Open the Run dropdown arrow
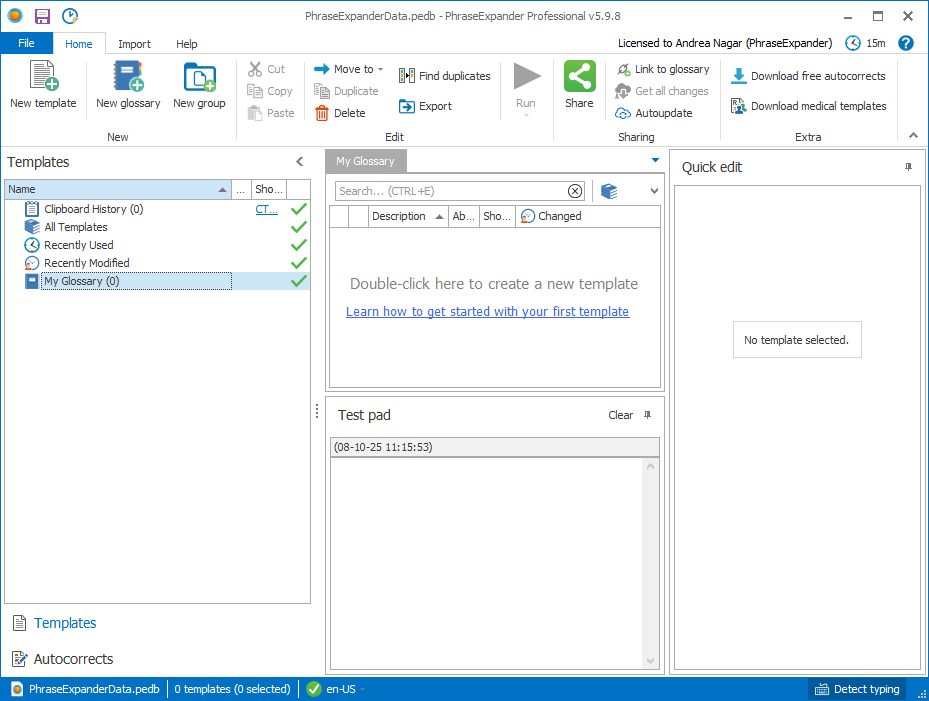The height and width of the screenshot is (701, 929). (x=526, y=116)
